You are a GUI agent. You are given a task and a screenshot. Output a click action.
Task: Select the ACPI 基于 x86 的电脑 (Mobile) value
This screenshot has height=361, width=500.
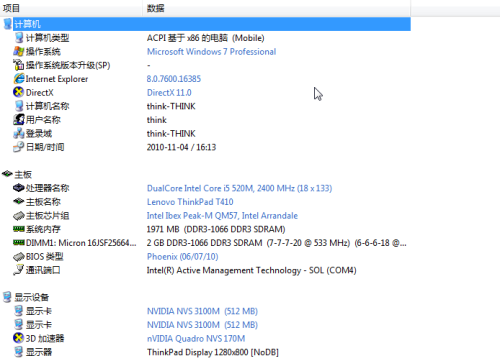pos(206,38)
